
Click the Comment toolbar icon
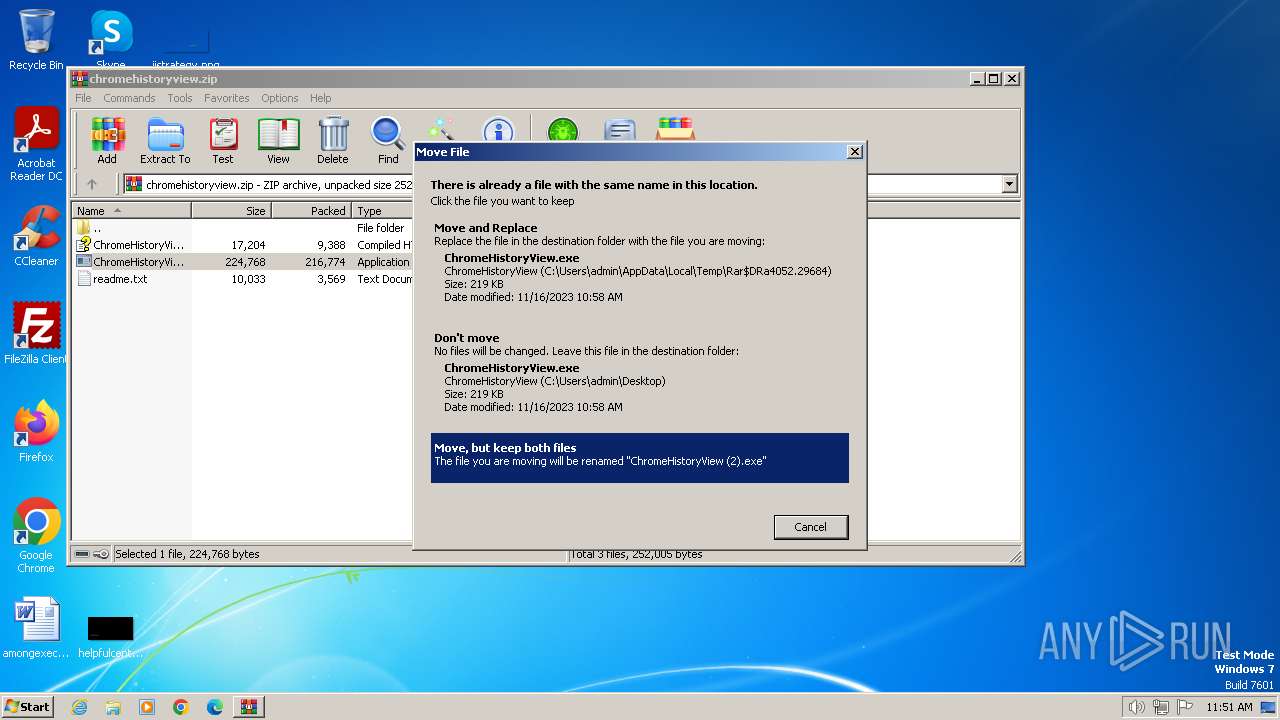click(x=620, y=131)
